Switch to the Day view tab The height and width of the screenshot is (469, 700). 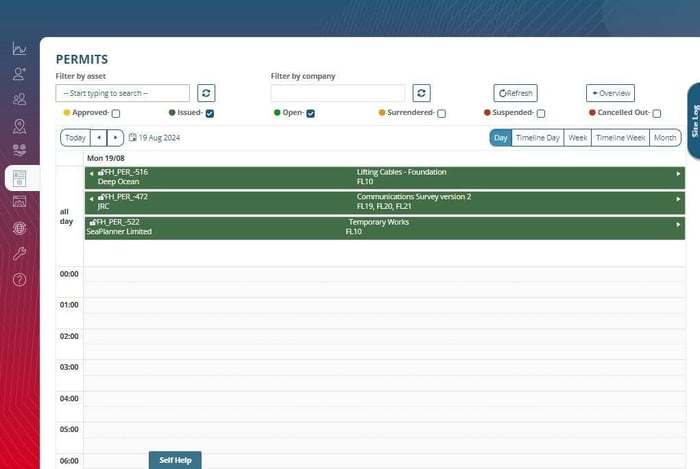coord(500,137)
